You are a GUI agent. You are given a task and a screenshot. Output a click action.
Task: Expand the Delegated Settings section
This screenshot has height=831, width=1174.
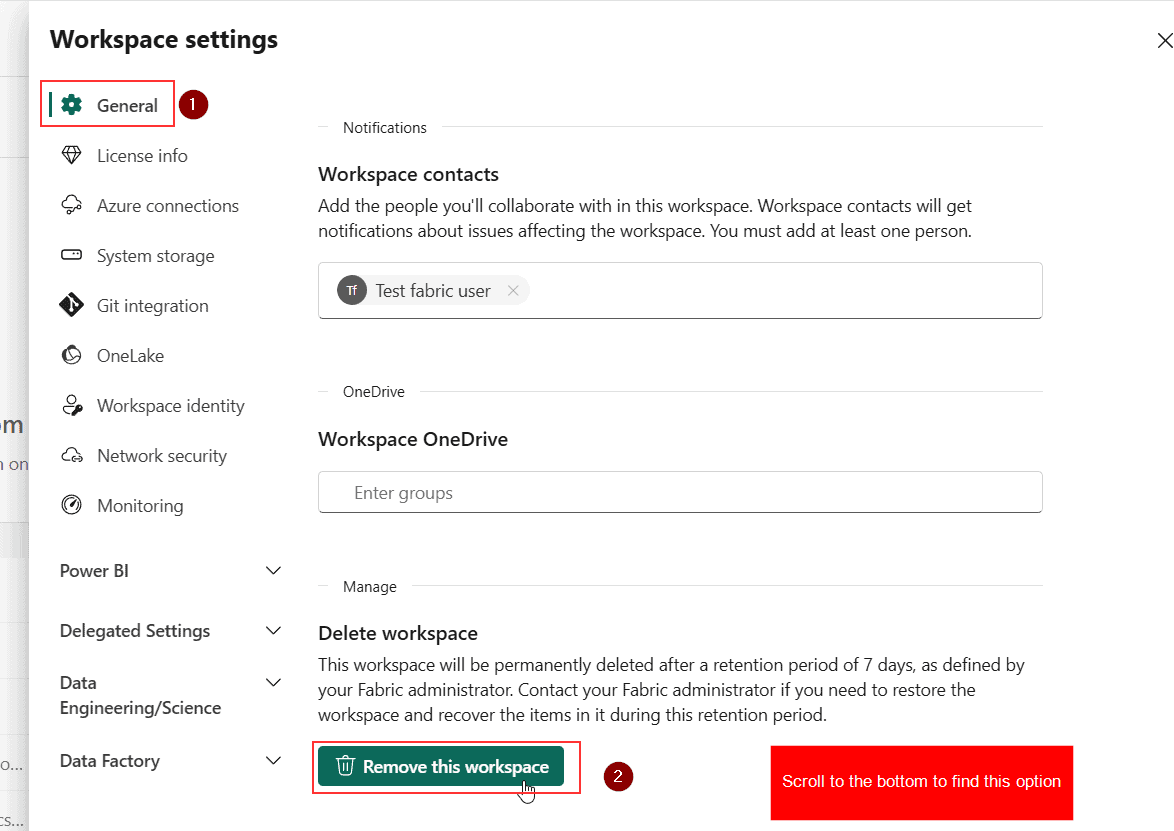(273, 631)
